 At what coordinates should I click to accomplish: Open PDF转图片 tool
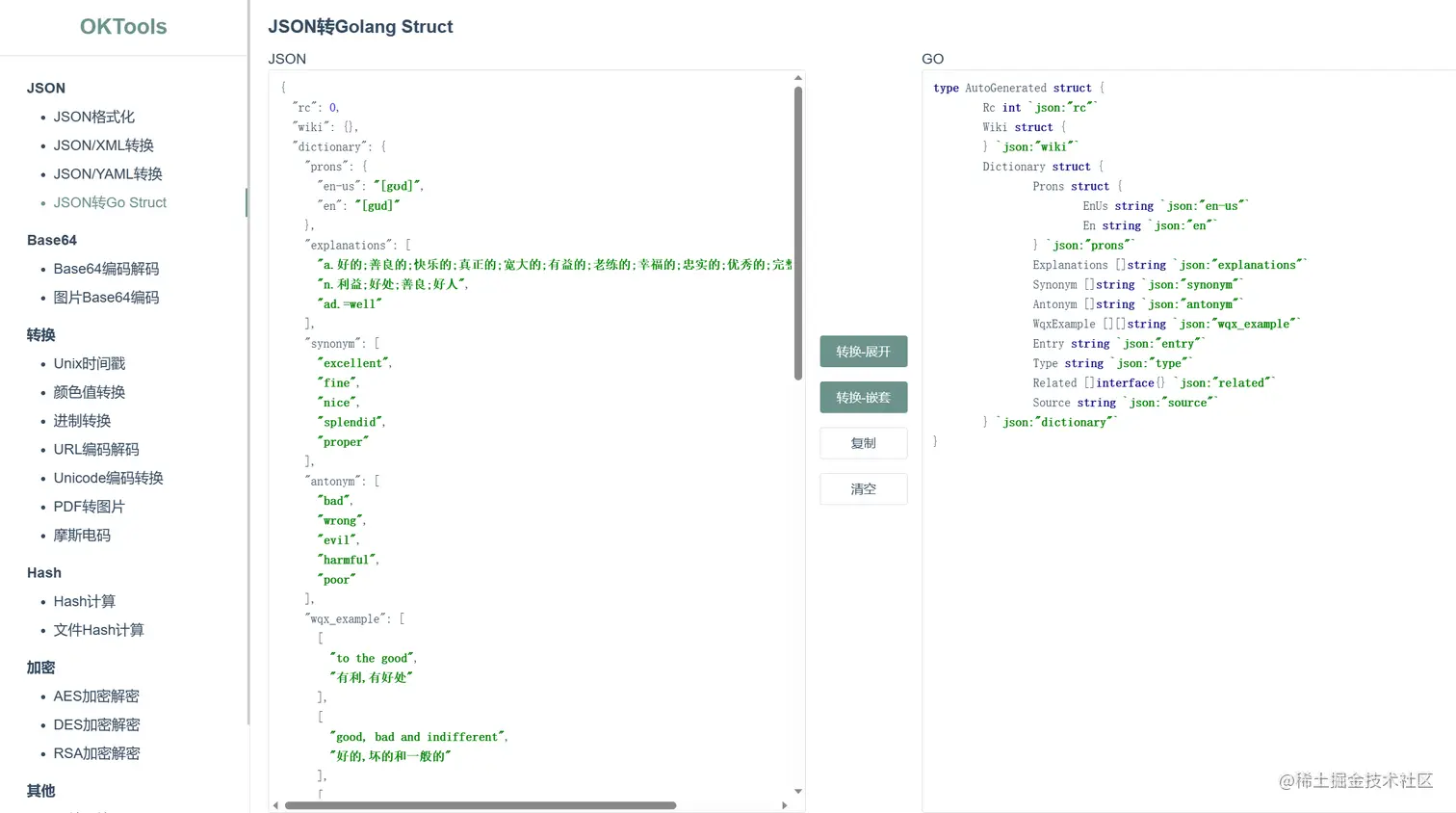tap(89, 507)
